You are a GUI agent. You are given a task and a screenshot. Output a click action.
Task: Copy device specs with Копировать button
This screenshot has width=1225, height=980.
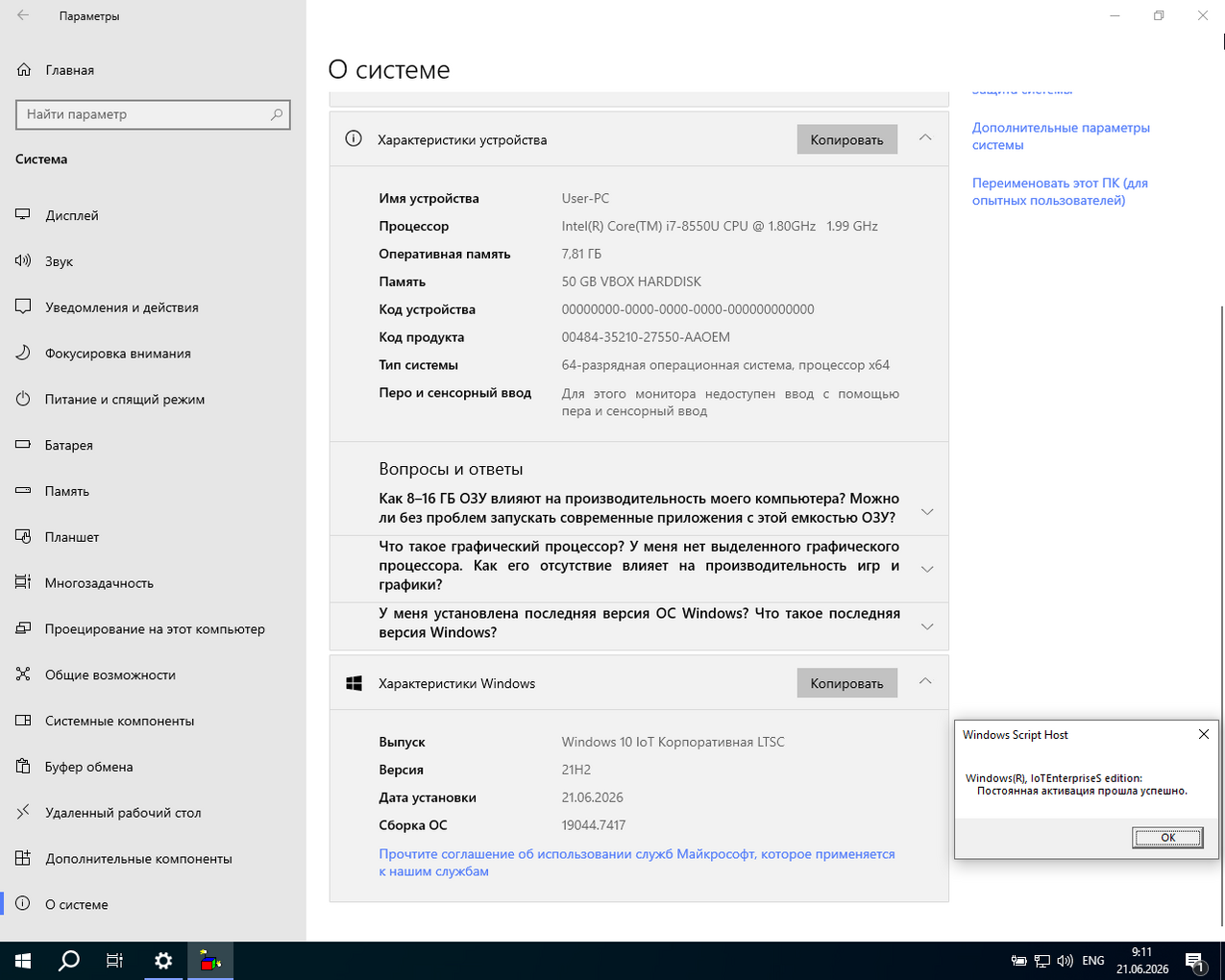click(846, 139)
